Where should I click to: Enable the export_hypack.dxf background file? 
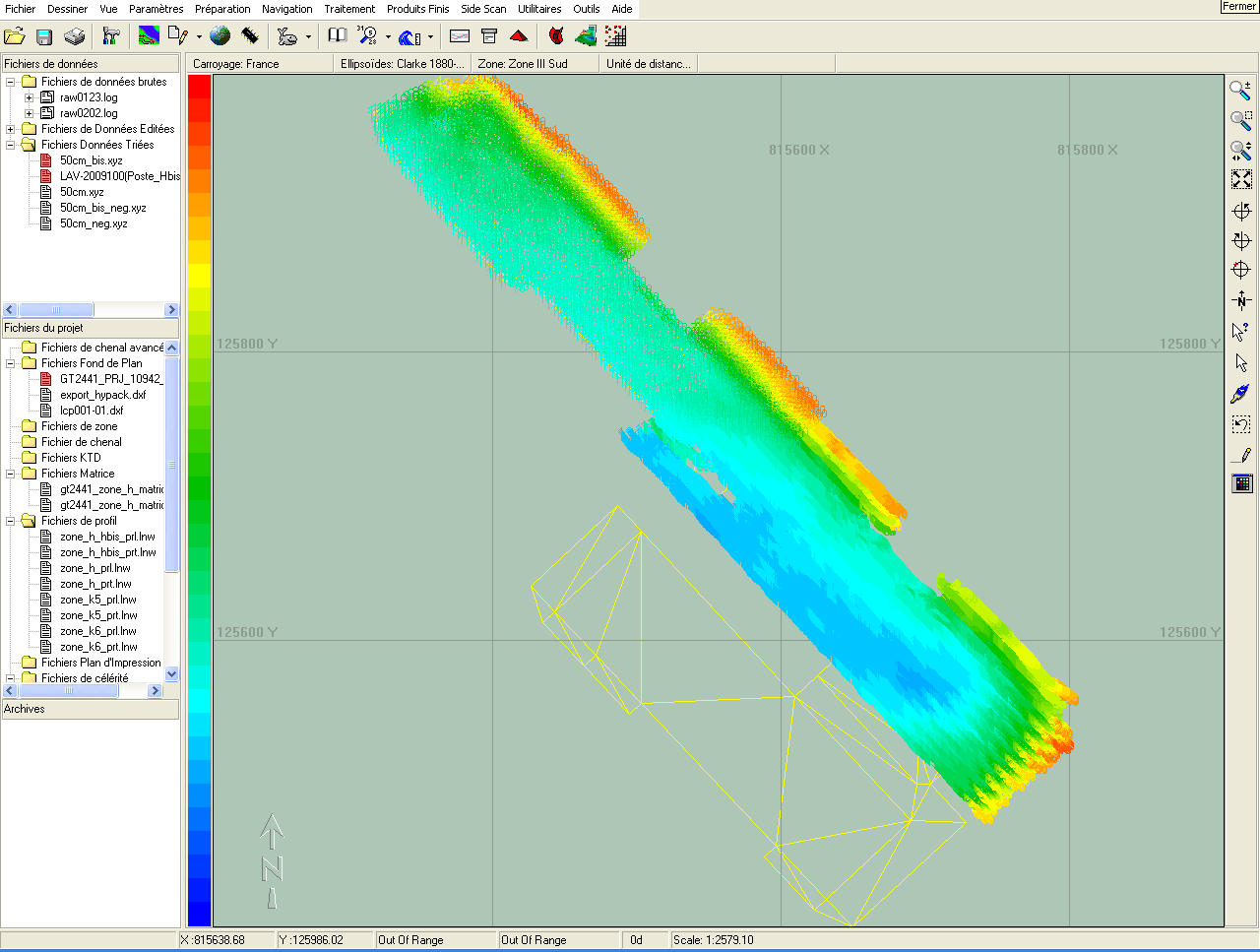tap(46, 395)
